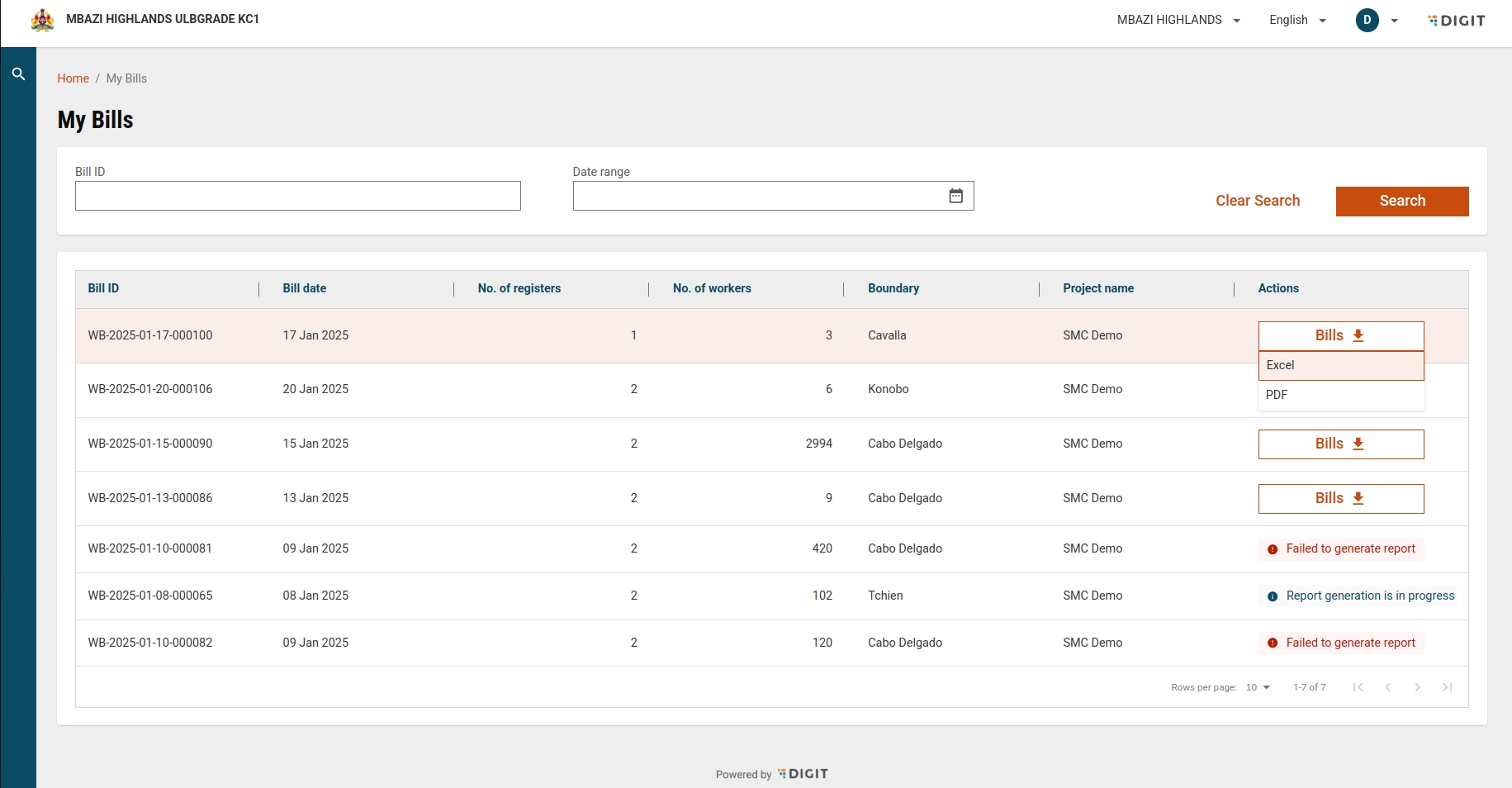Change the rows per page dropdown
The image size is (1512, 788).
pos(1258,687)
